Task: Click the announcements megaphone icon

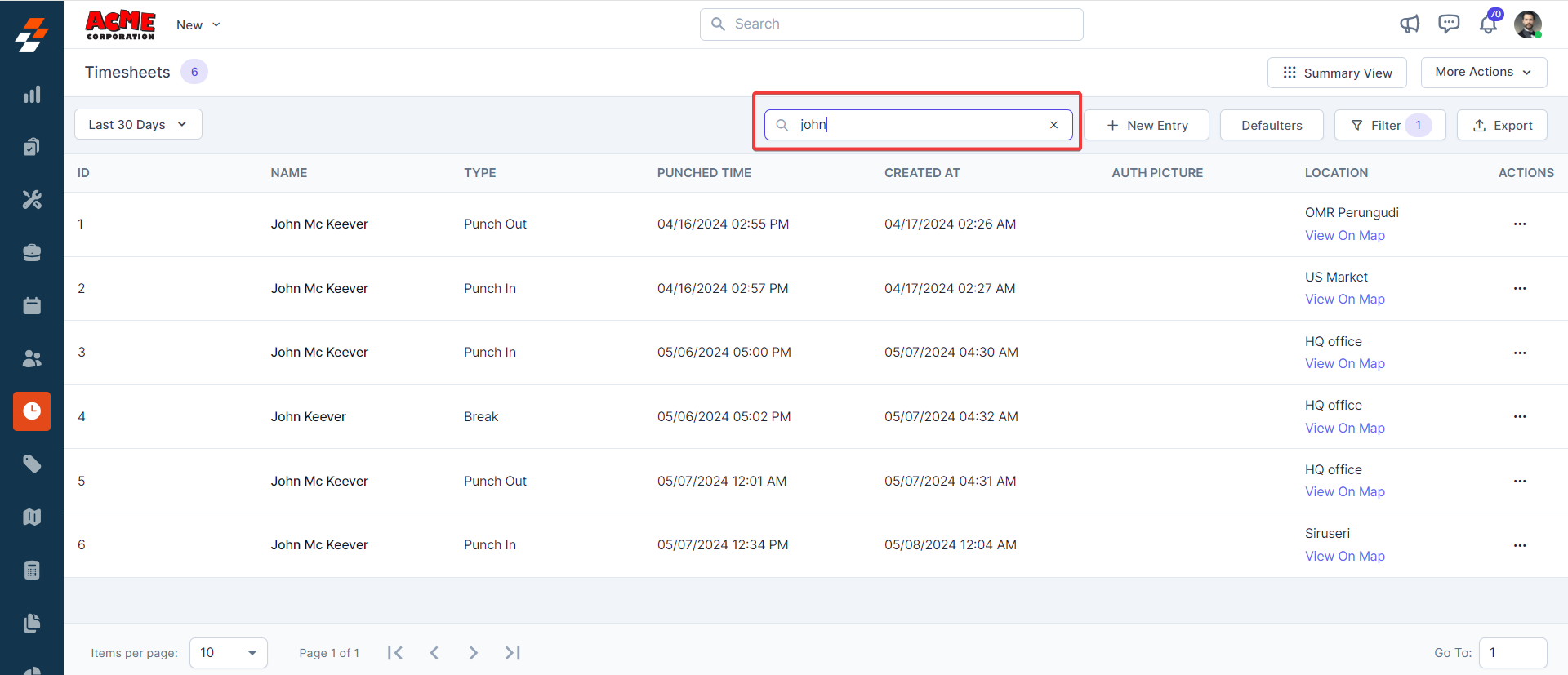Action: pyautogui.click(x=1410, y=24)
